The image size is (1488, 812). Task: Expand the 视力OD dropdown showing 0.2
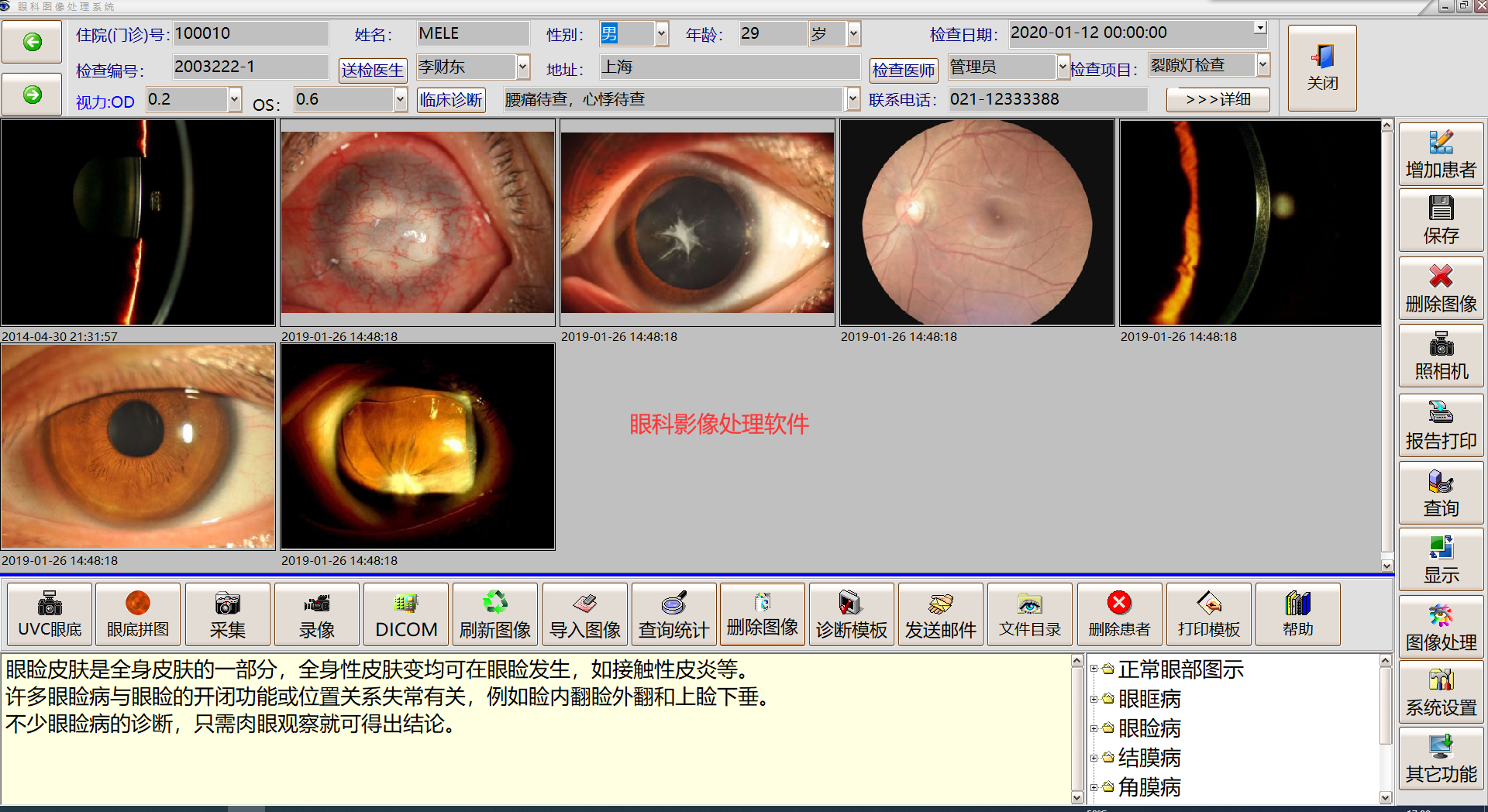point(234,99)
